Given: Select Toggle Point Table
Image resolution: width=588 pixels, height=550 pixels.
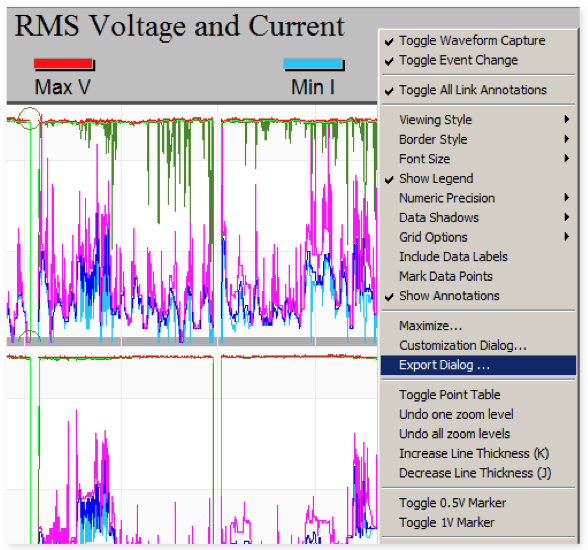Looking at the screenshot, I should [478, 395].
